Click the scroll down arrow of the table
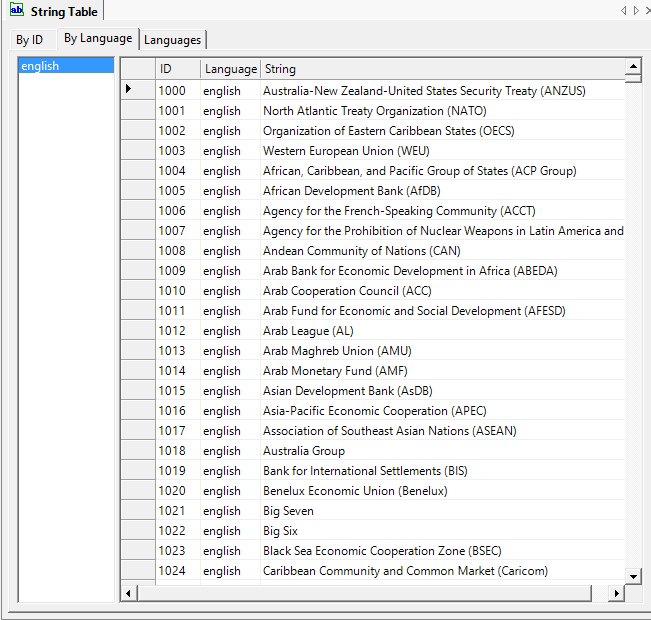 (x=633, y=576)
